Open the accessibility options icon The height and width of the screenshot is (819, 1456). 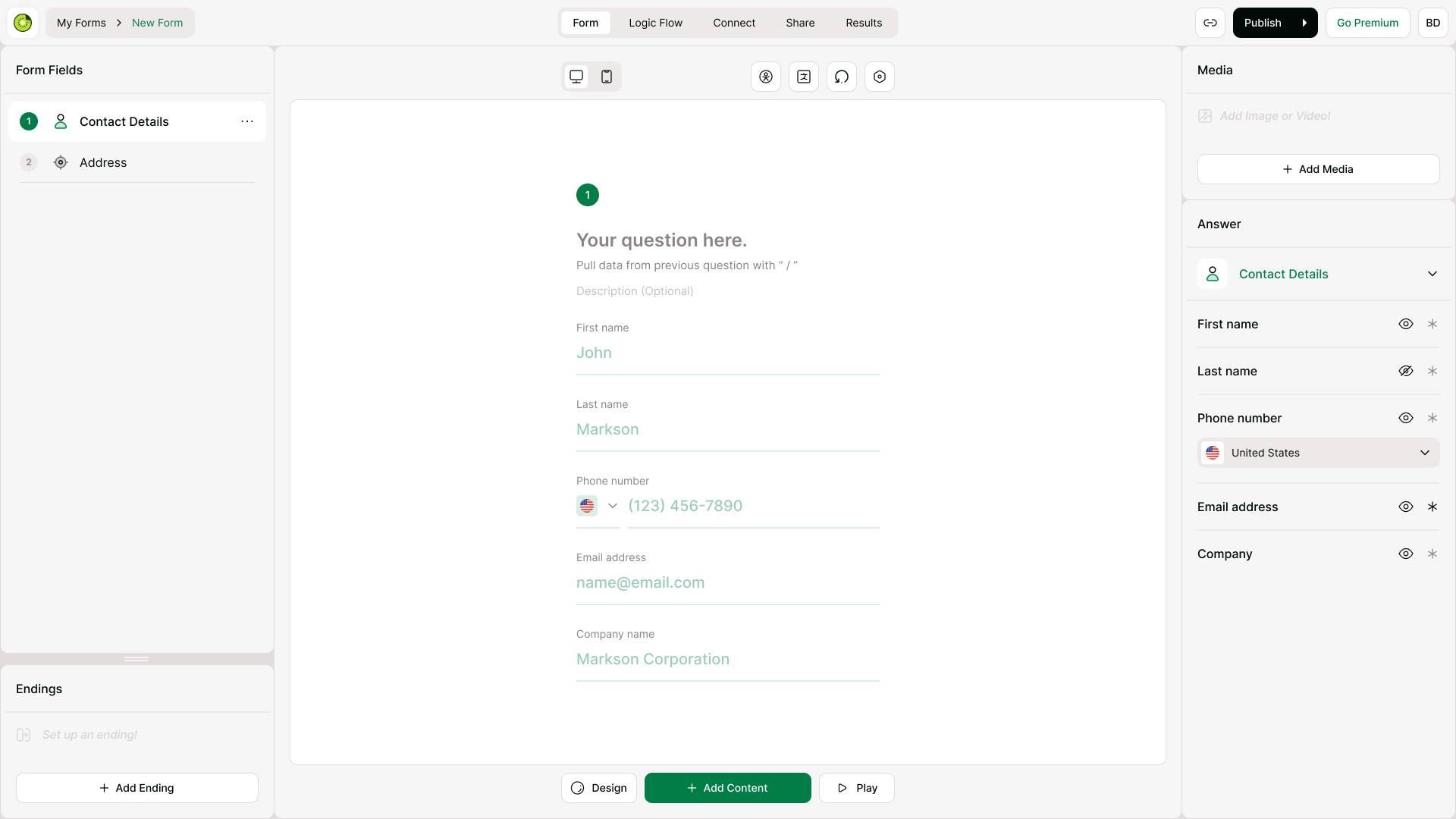pyautogui.click(x=766, y=77)
